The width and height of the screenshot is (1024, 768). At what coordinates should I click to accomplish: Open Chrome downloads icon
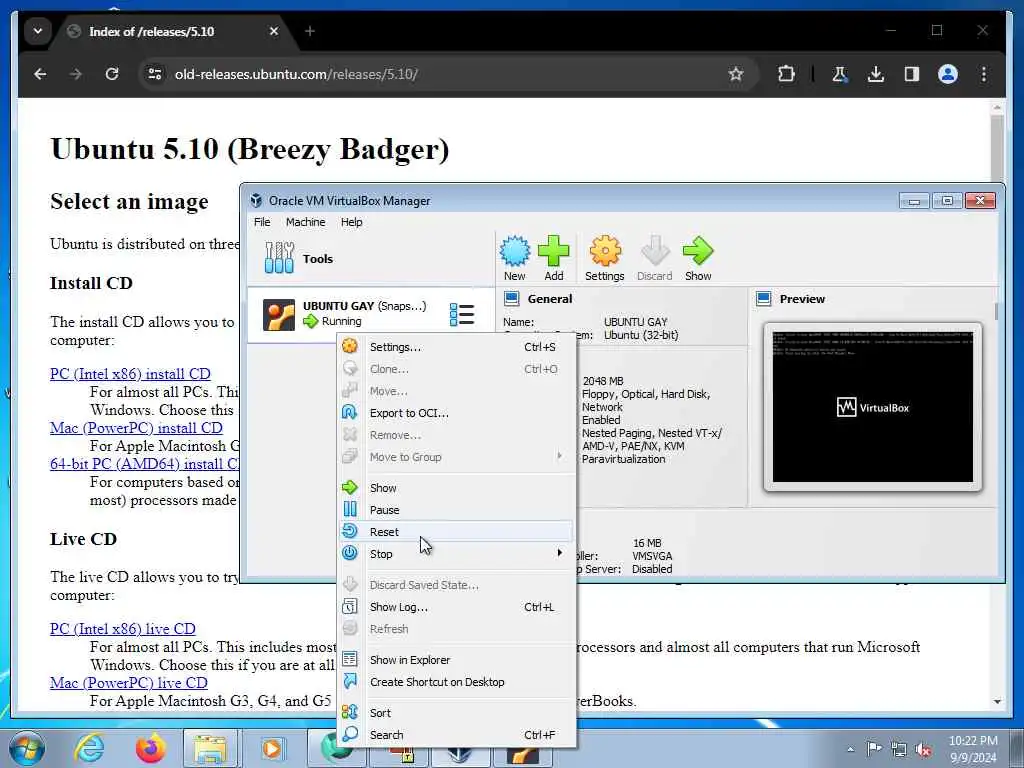coord(876,74)
